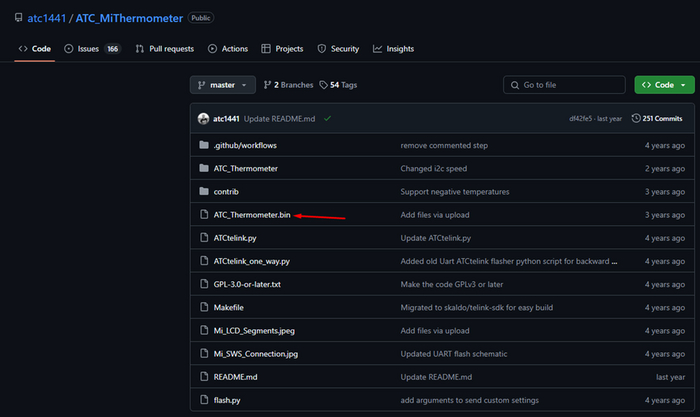Open the Pull requests tab
This screenshot has height=417, width=700.
[x=165, y=49]
